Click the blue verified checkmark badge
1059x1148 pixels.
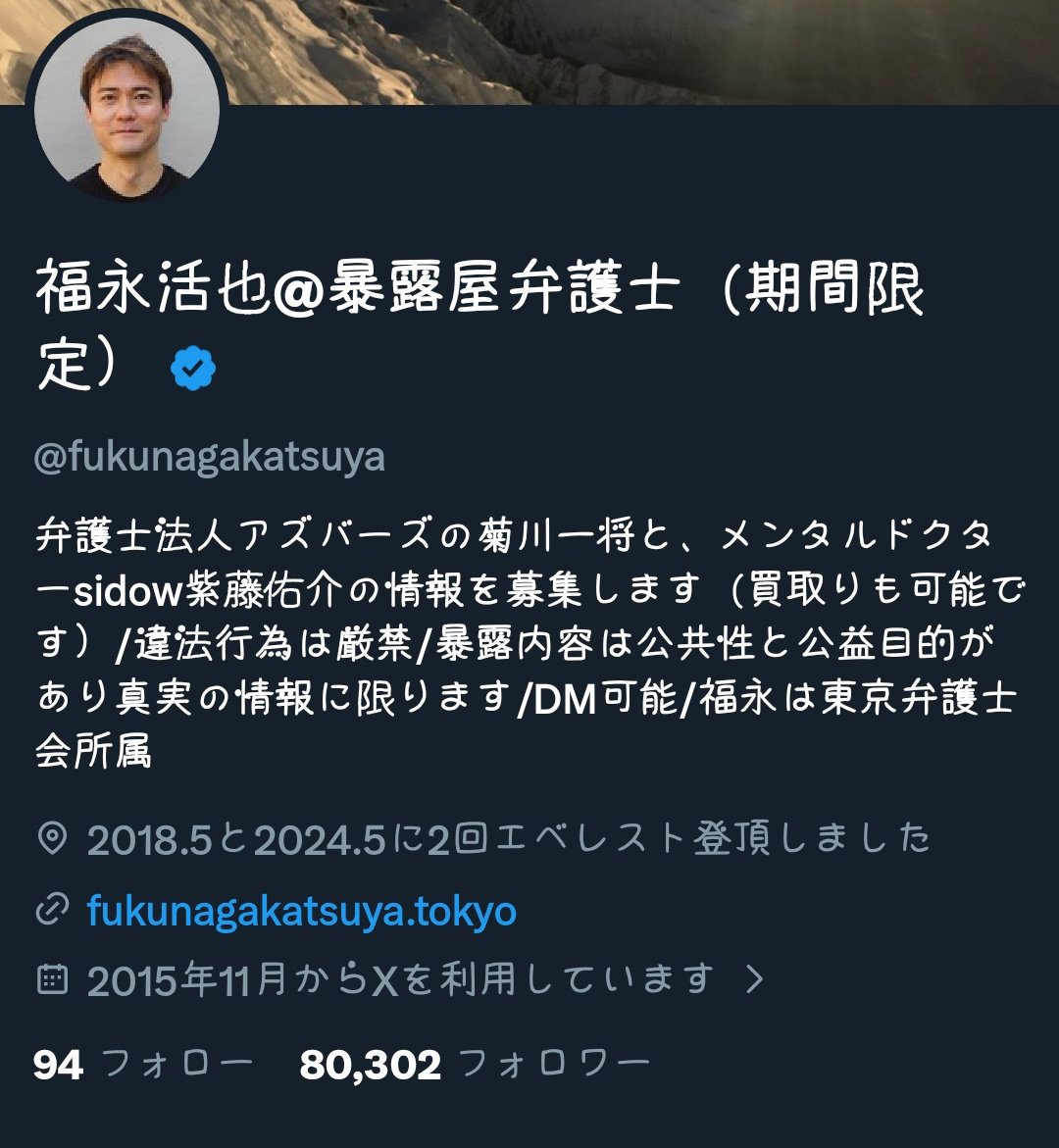(x=192, y=369)
